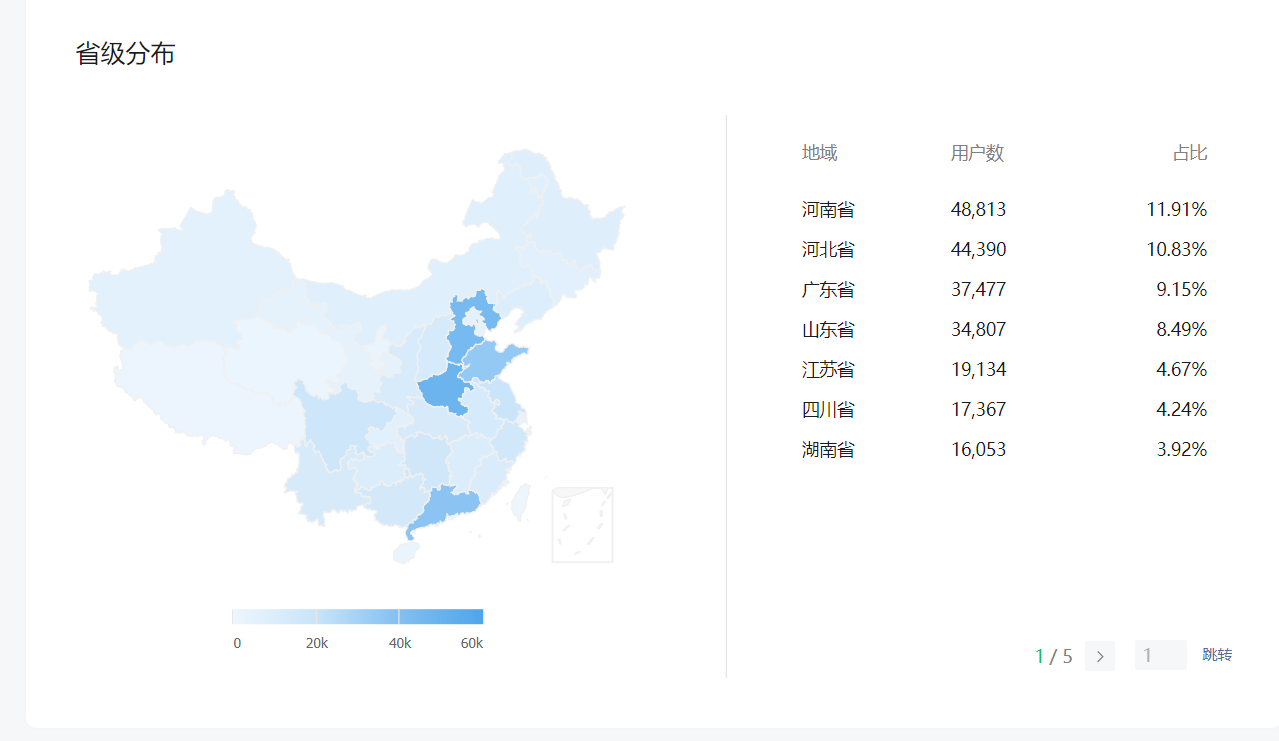Click the South China Sea inset box
This screenshot has height=741, width=1279.
(x=582, y=525)
